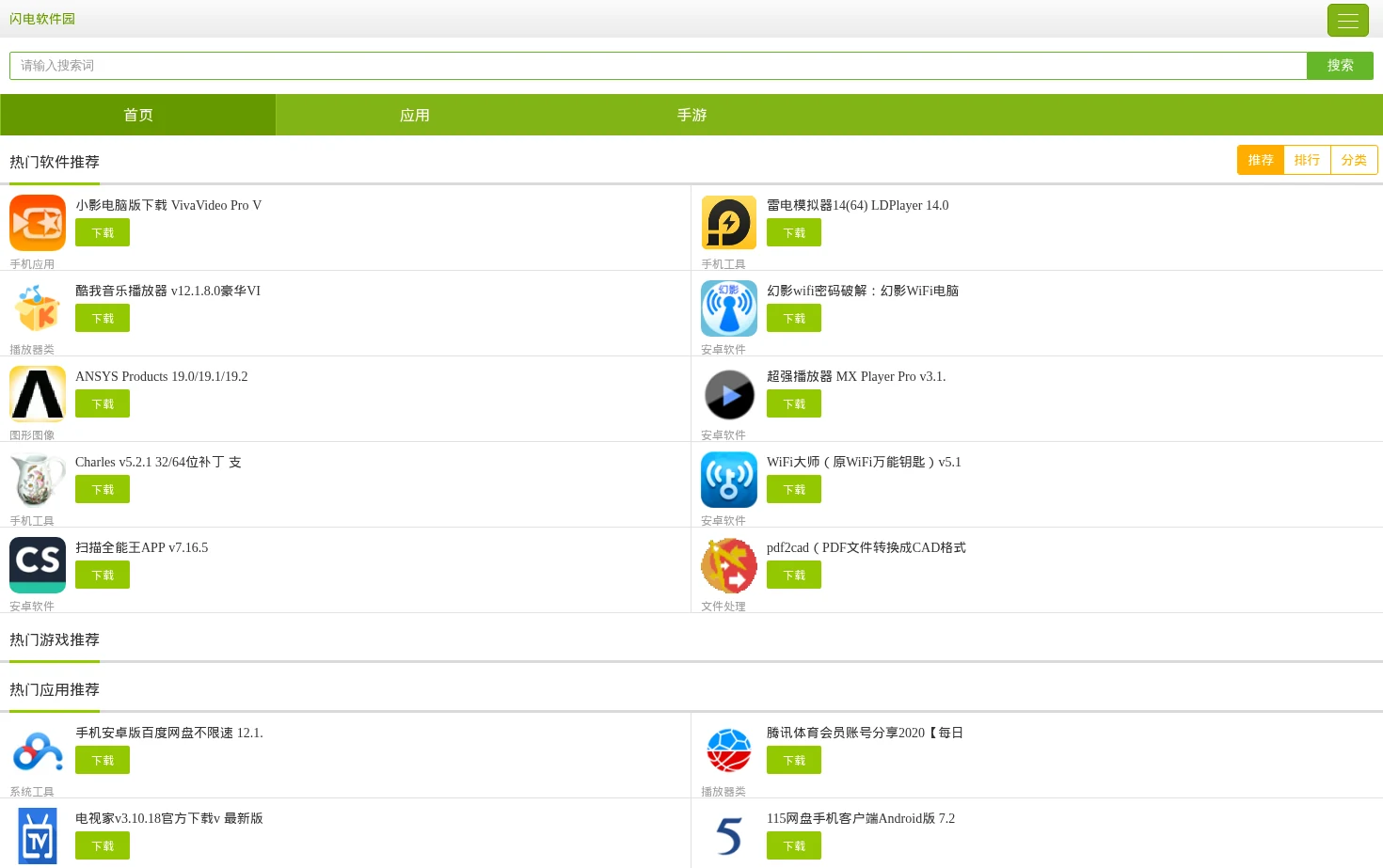The width and height of the screenshot is (1383, 868).
Task: Open the WiFi大师(原WiFi万能钥匙) title link
Action: (x=864, y=462)
